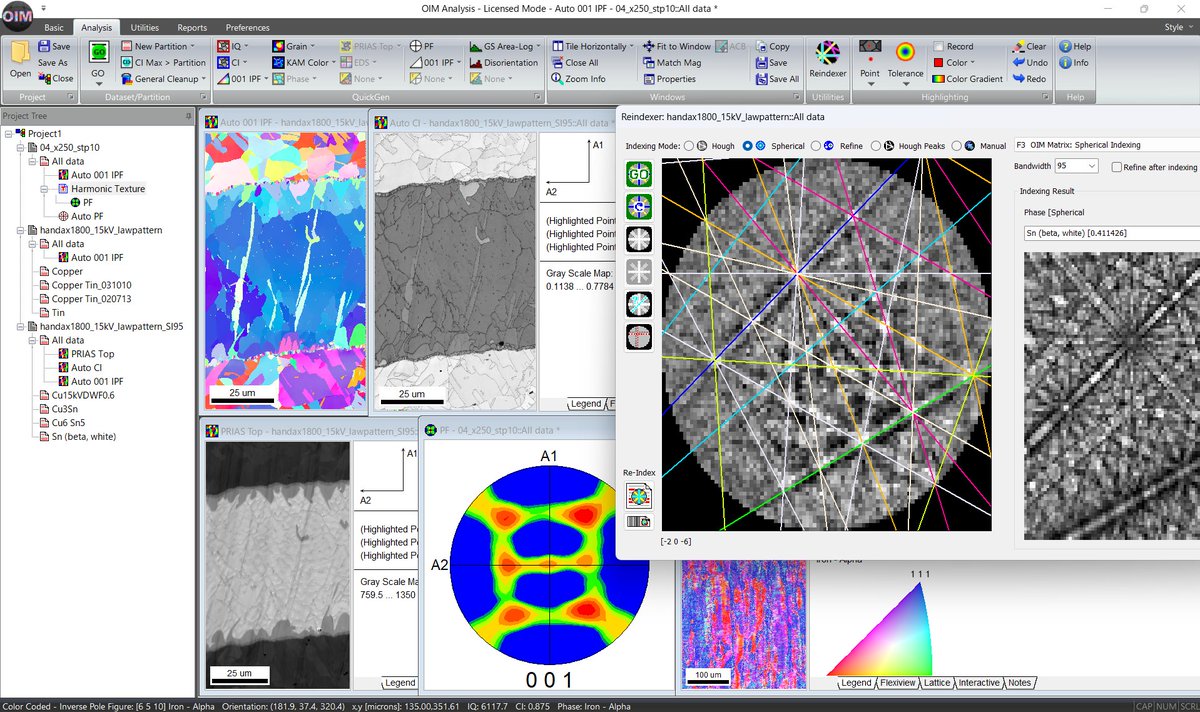Click the Point highlighting icon

[x=869, y=49]
